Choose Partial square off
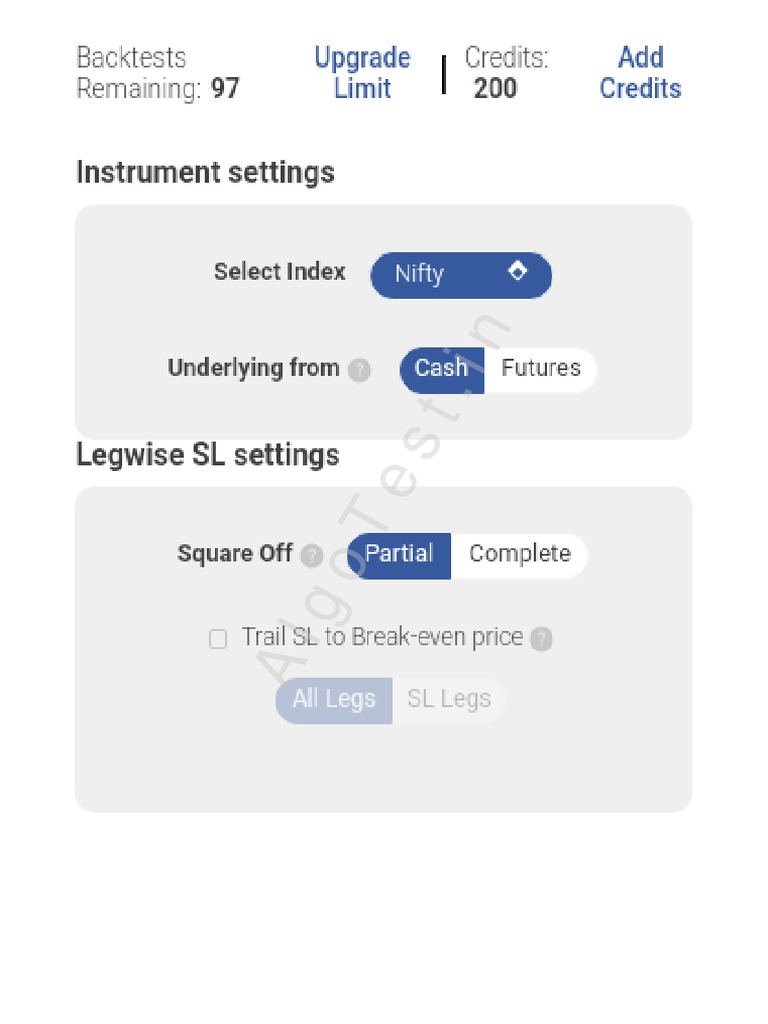The width and height of the screenshot is (768, 1024). [x=399, y=555]
